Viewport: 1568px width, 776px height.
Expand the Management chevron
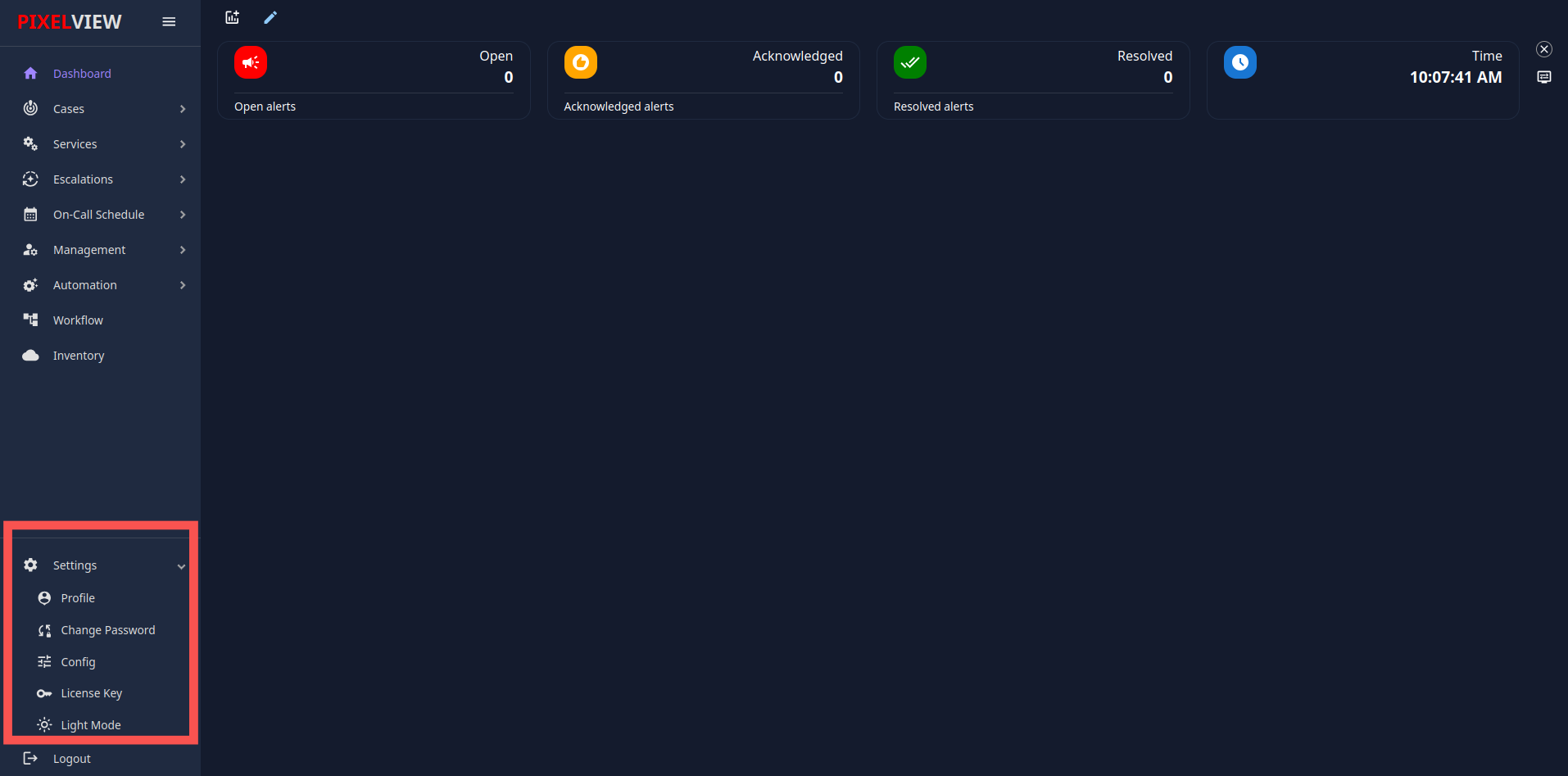[183, 250]
